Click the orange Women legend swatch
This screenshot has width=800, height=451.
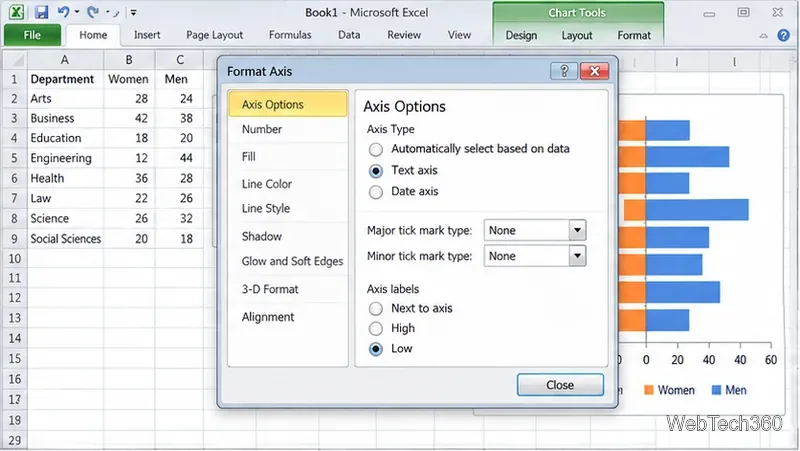pos(648,390)
